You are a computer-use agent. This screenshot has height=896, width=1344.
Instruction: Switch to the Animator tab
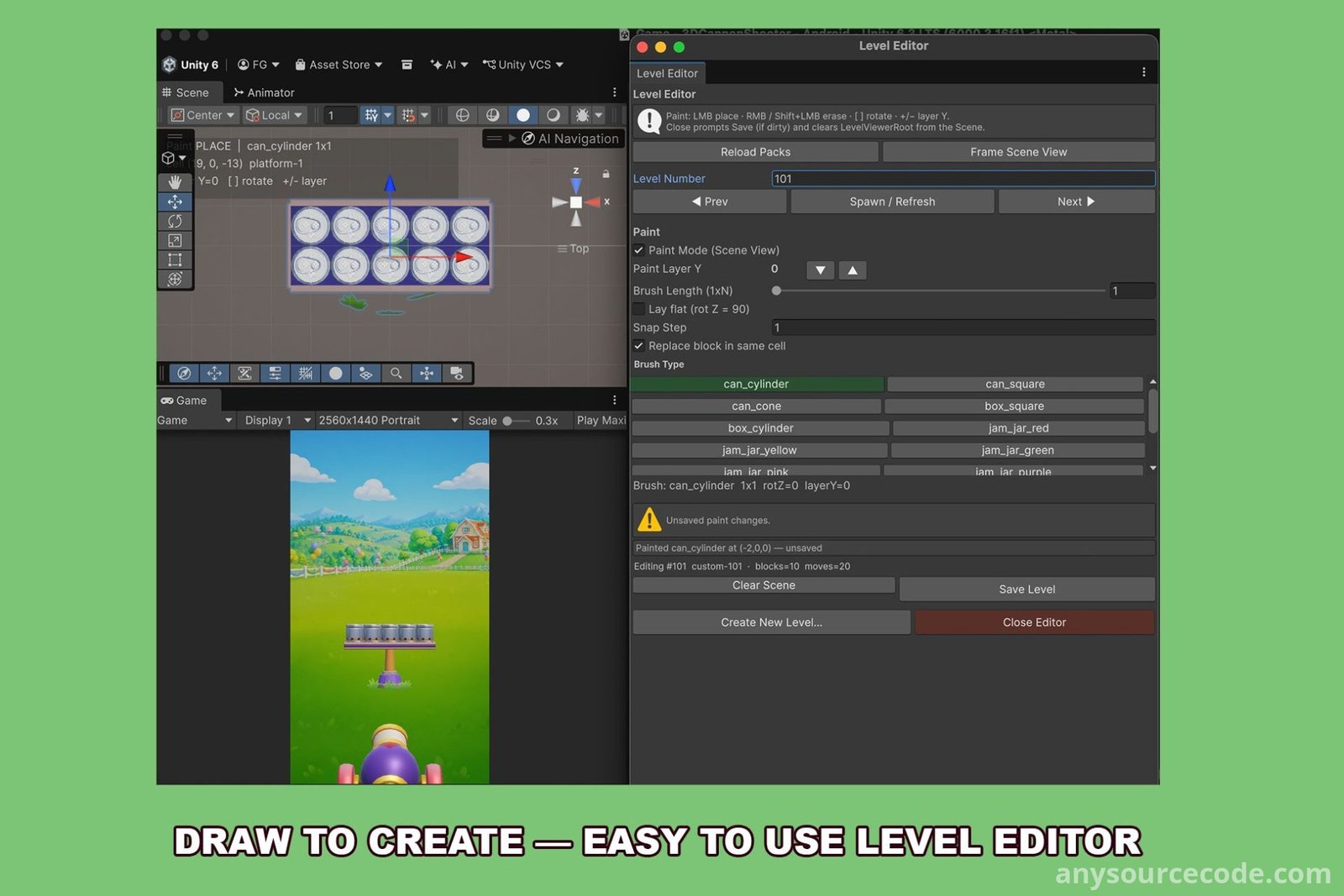264,92
